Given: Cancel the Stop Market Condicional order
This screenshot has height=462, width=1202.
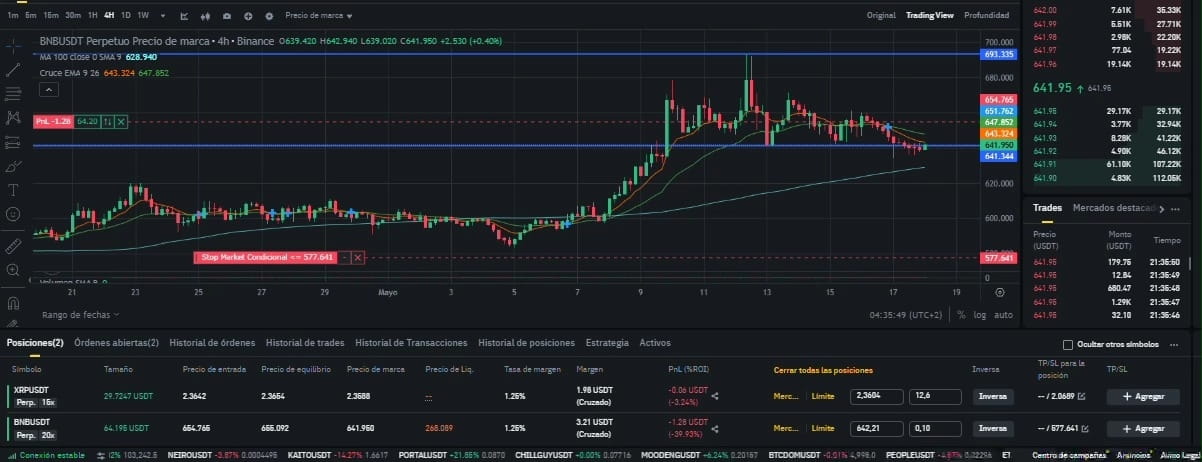Looking at the screenshot, I should coord(357,257).
